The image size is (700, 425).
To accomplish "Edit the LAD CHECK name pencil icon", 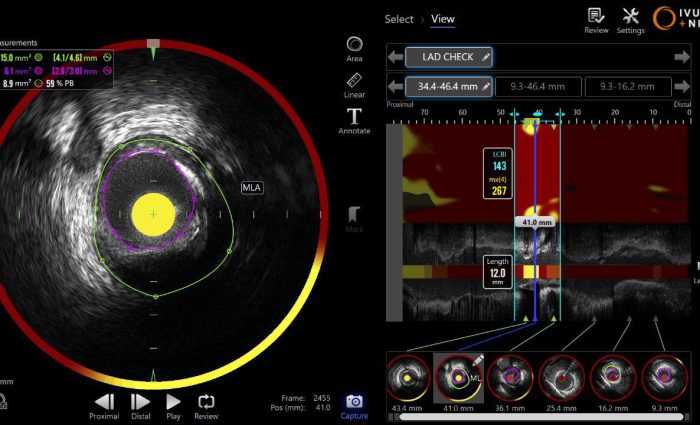I will tap(486, 57).
